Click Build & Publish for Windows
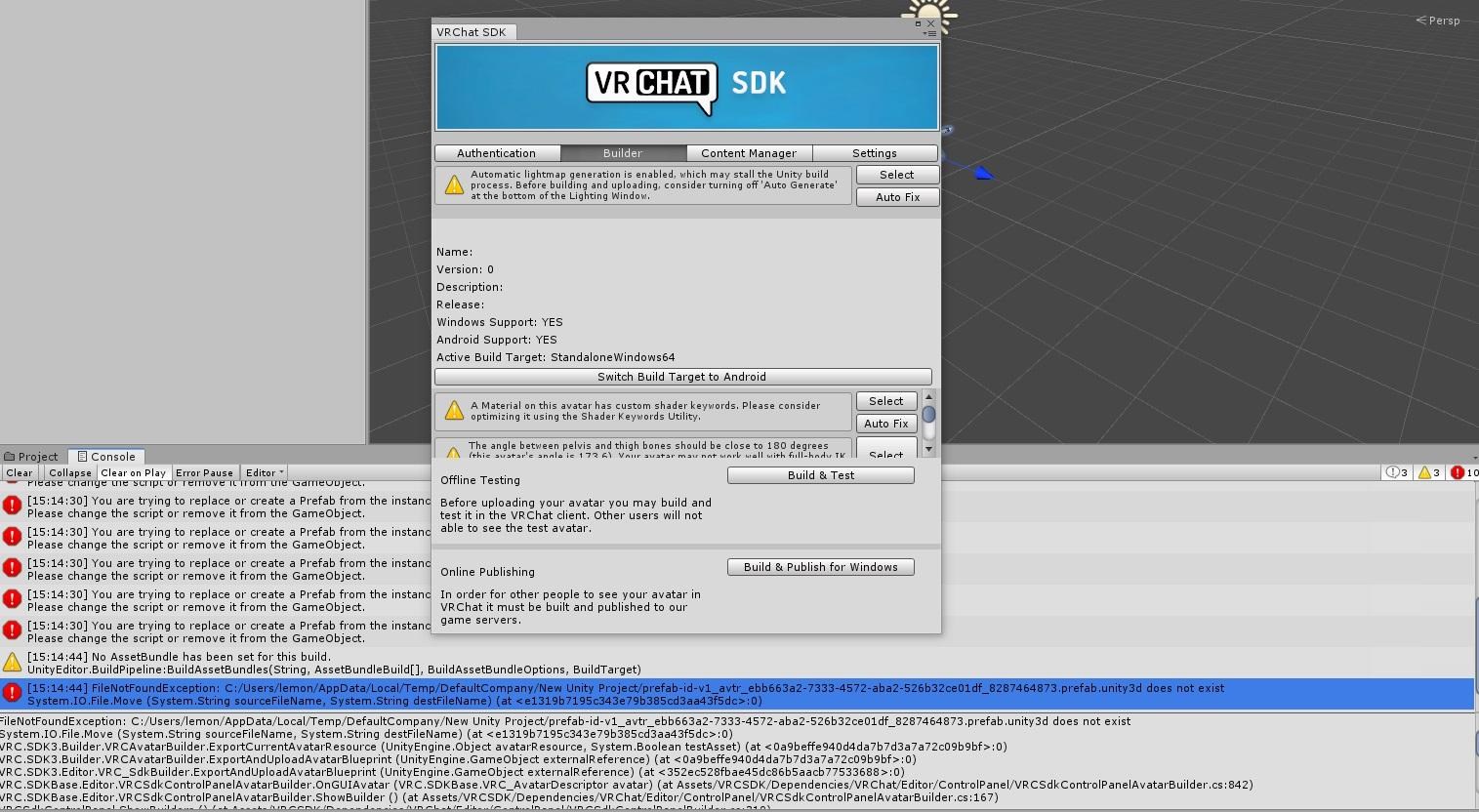Viewport: 1479px width, 812px height. 821,567
